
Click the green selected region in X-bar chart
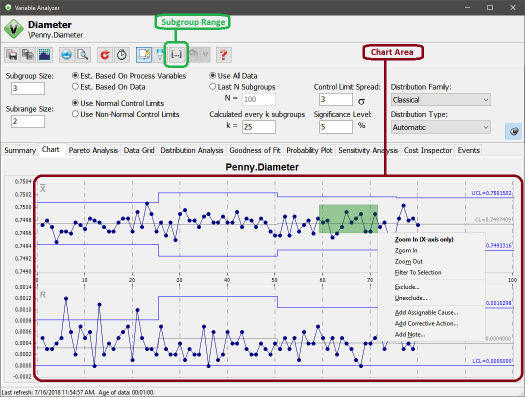pyautogui.click(x=348, y=219)
